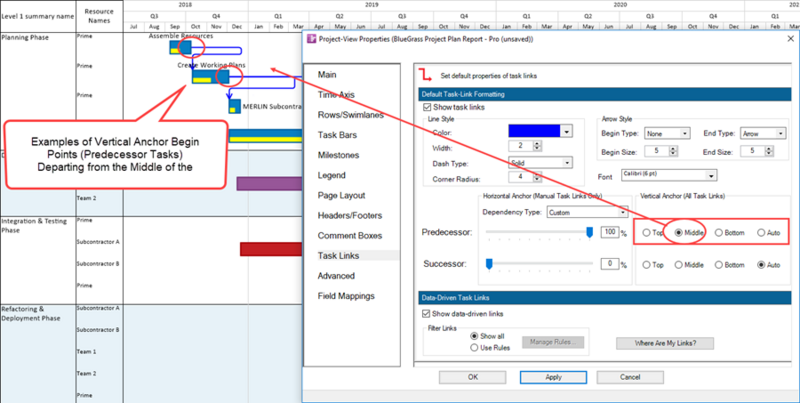Click the Cancel button
Screen dimensions: 800x403
tap(630, 377)
